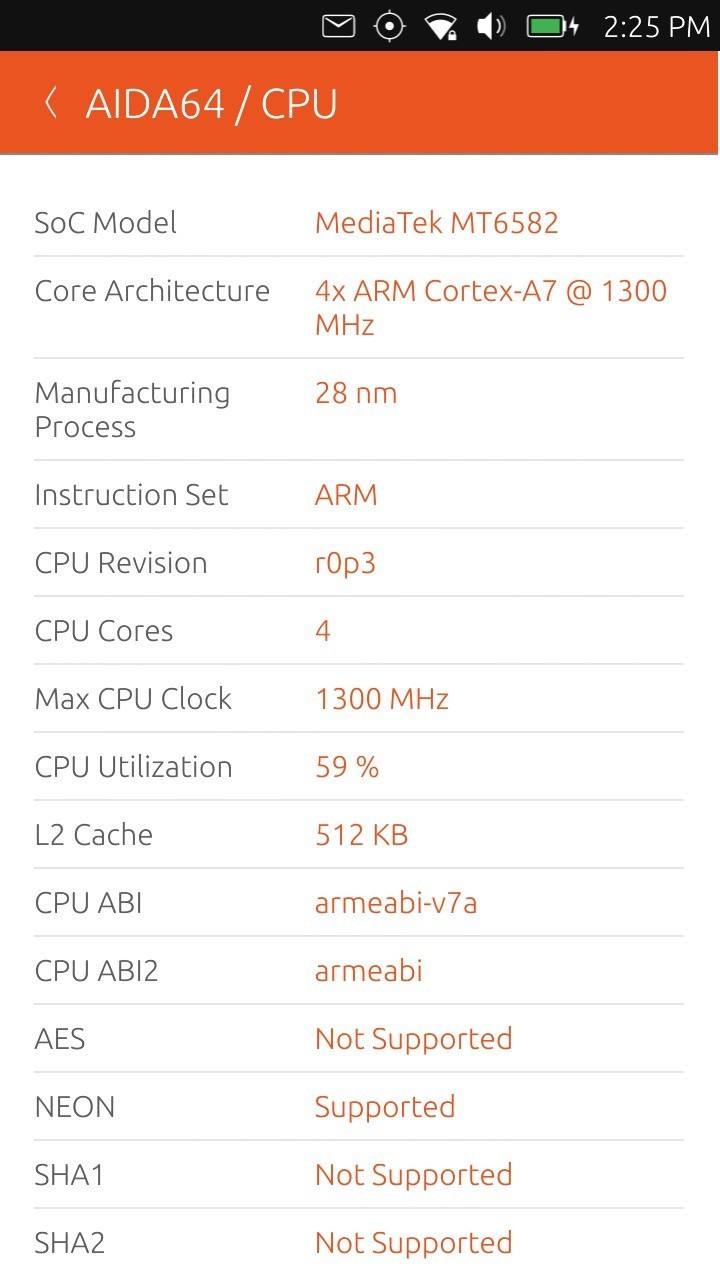This screenshot has width=720, height=1280.
Task: Open the Wi-Fi status icon
Action: coord(441,26)
